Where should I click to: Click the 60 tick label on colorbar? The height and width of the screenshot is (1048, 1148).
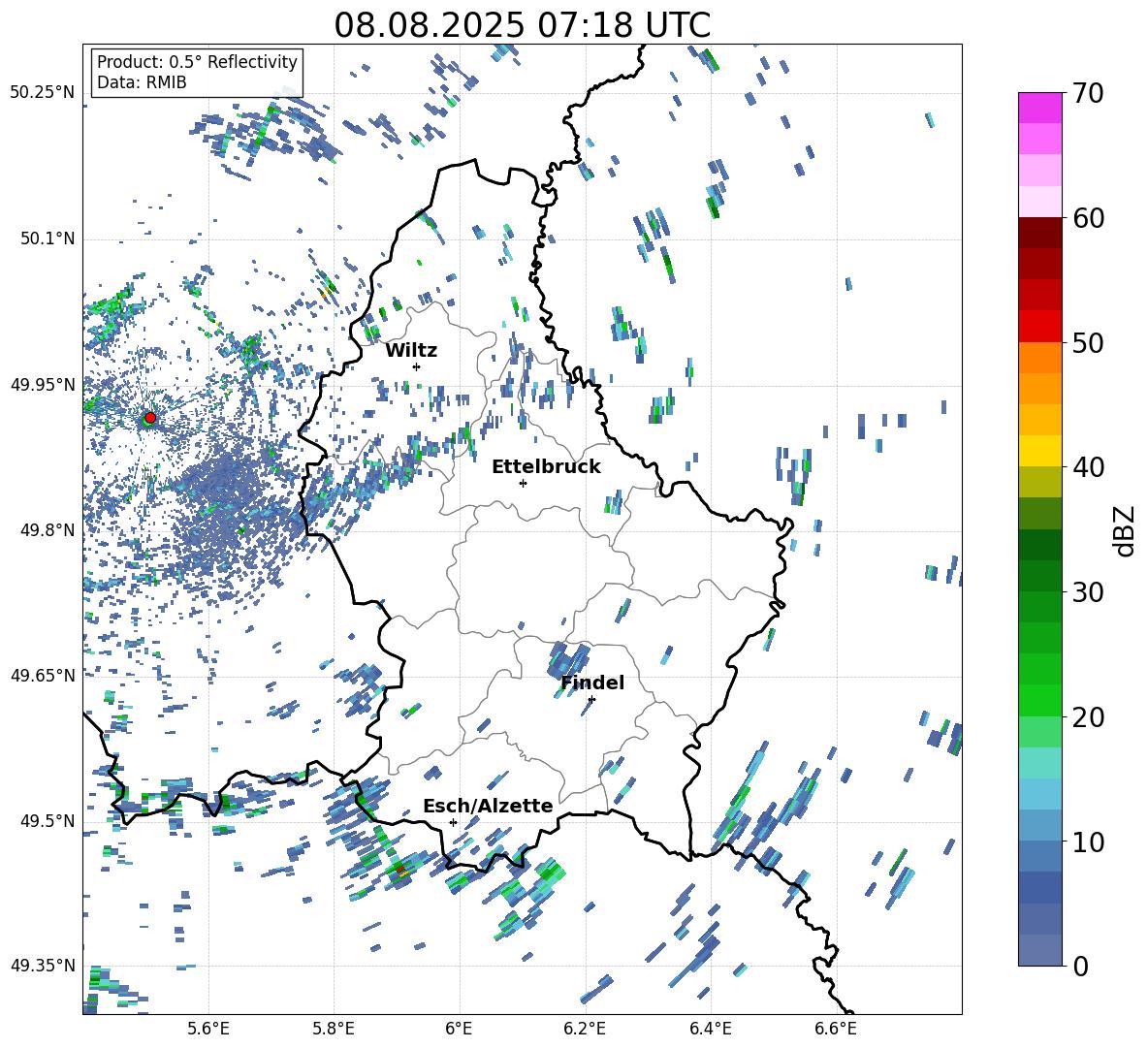tap(1088, 218)
